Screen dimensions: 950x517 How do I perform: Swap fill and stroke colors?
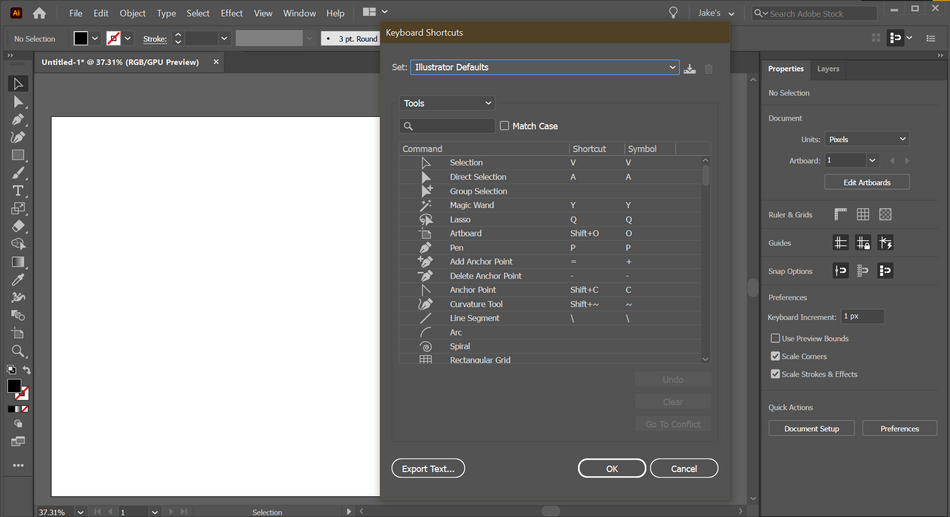(x=27, y=370)
